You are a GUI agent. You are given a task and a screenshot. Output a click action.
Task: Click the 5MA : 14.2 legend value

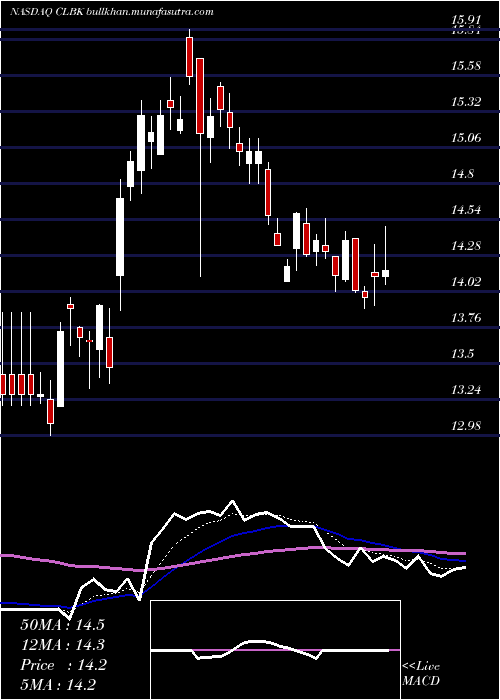click(x=58, y=685)
